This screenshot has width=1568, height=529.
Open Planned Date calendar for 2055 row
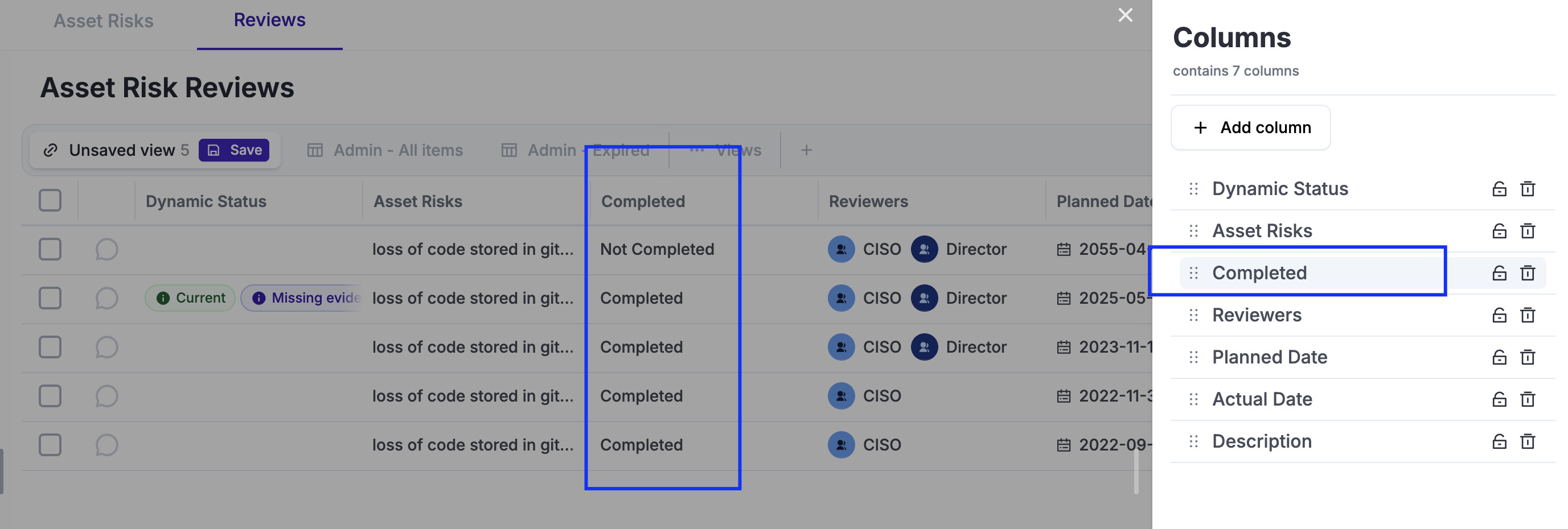point(1063,249)
